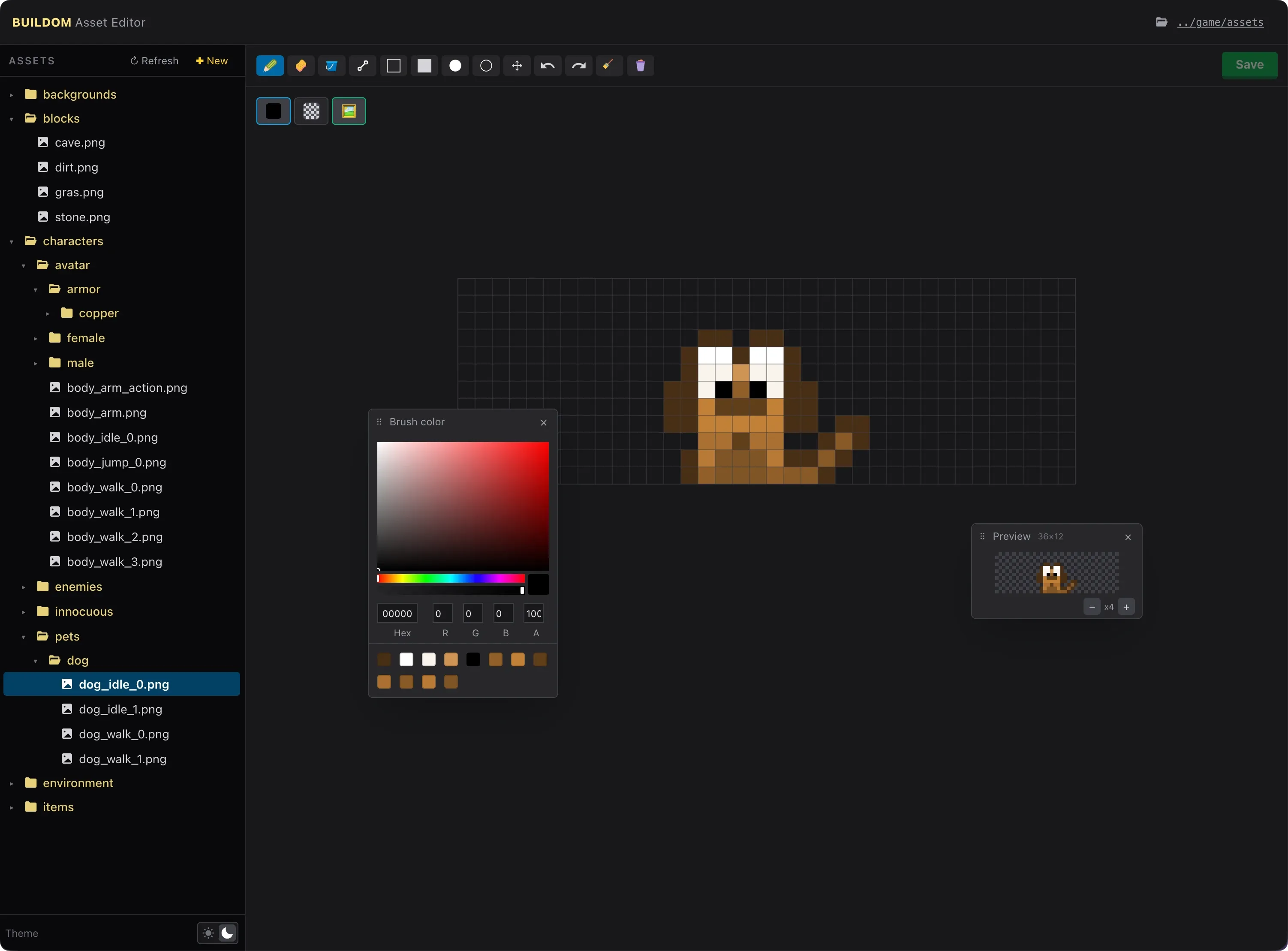Toggle the checkerboard transparency background button
Image resolution: width=1288 pixels, height=951 pixels.
pyautogui.click(x=311, y=111)
